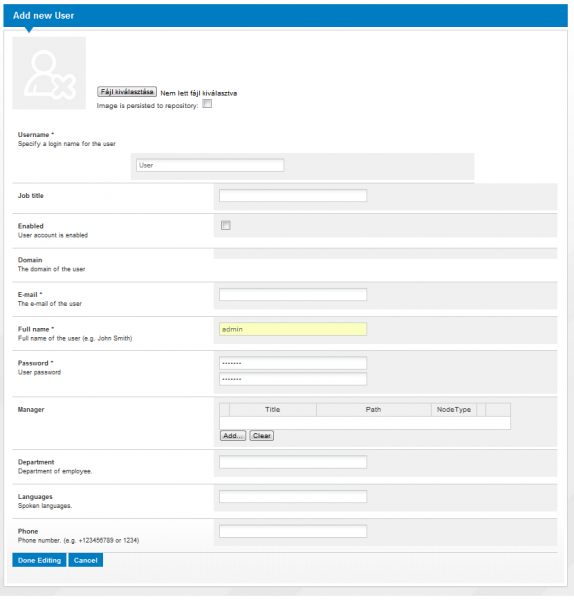
Task: Click the Job title input field
Action: [x=293, y=196]
